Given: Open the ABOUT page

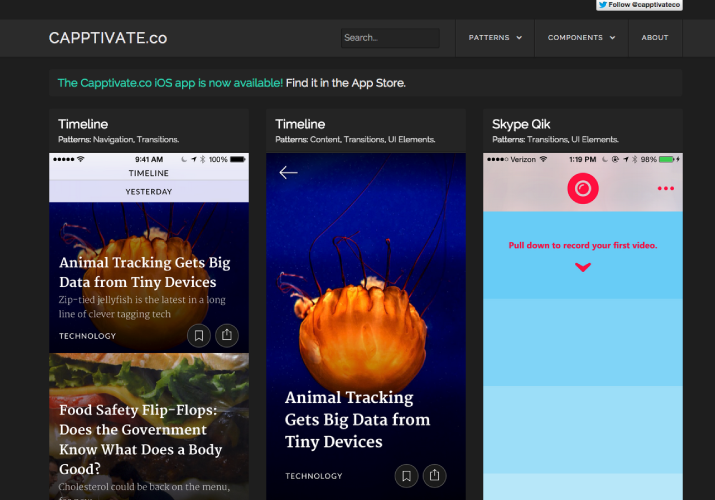Looking at the screenshot, I should [x=655, y=38].
